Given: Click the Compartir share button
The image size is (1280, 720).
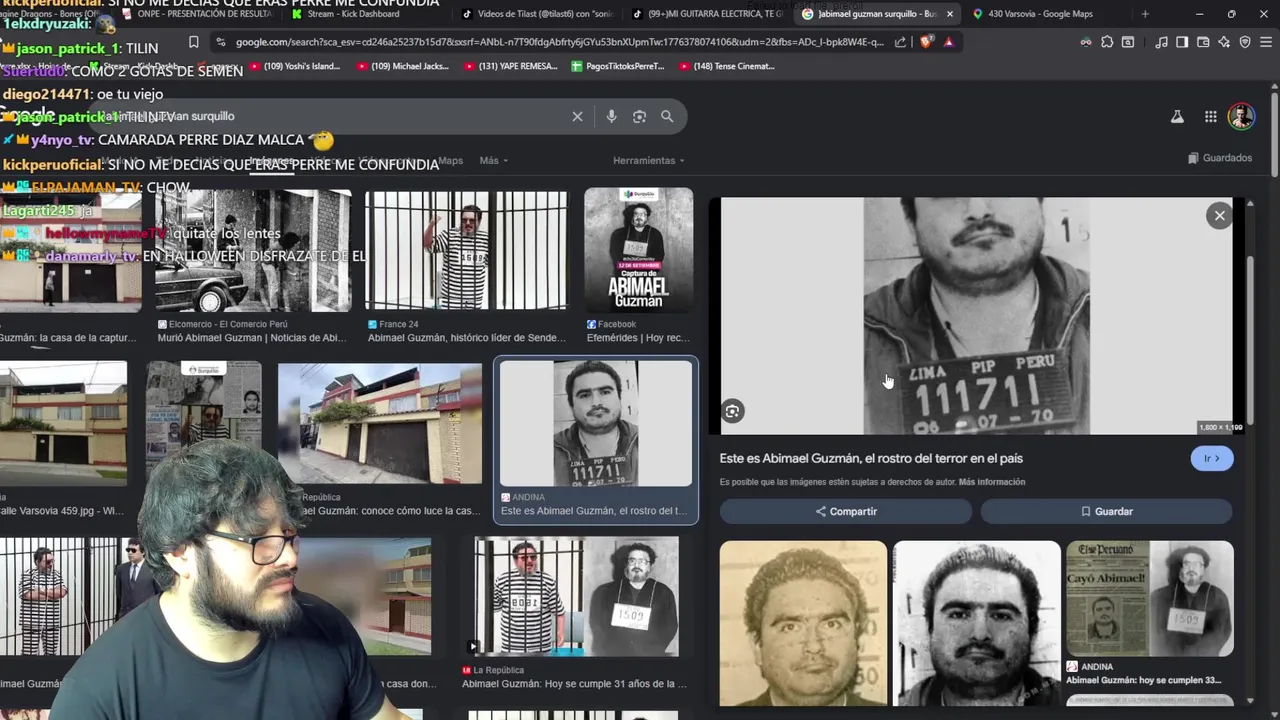Looking at the screenshot, I should 846,511.
